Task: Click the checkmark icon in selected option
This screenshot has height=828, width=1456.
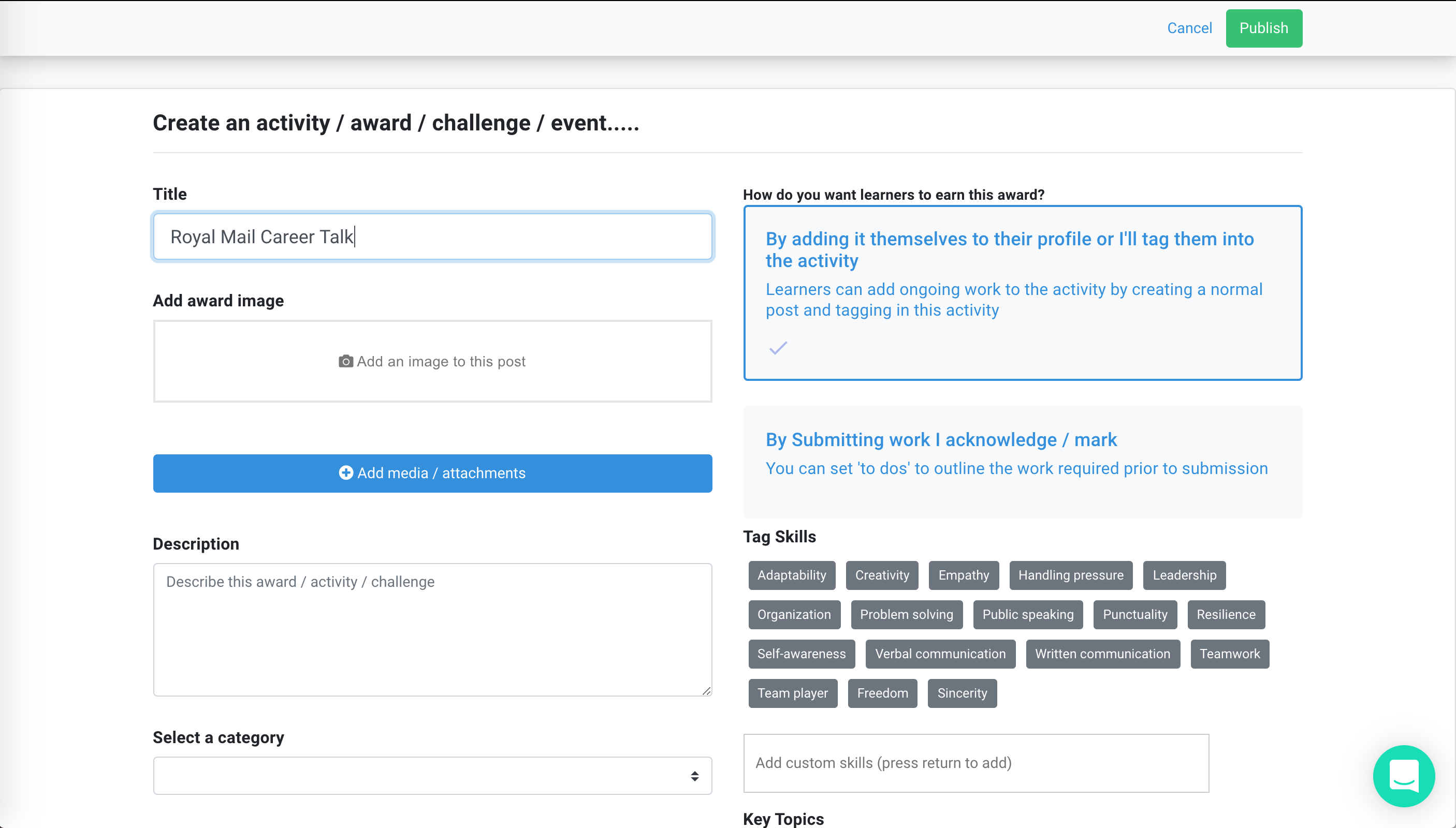Action: tap(778, 347)
